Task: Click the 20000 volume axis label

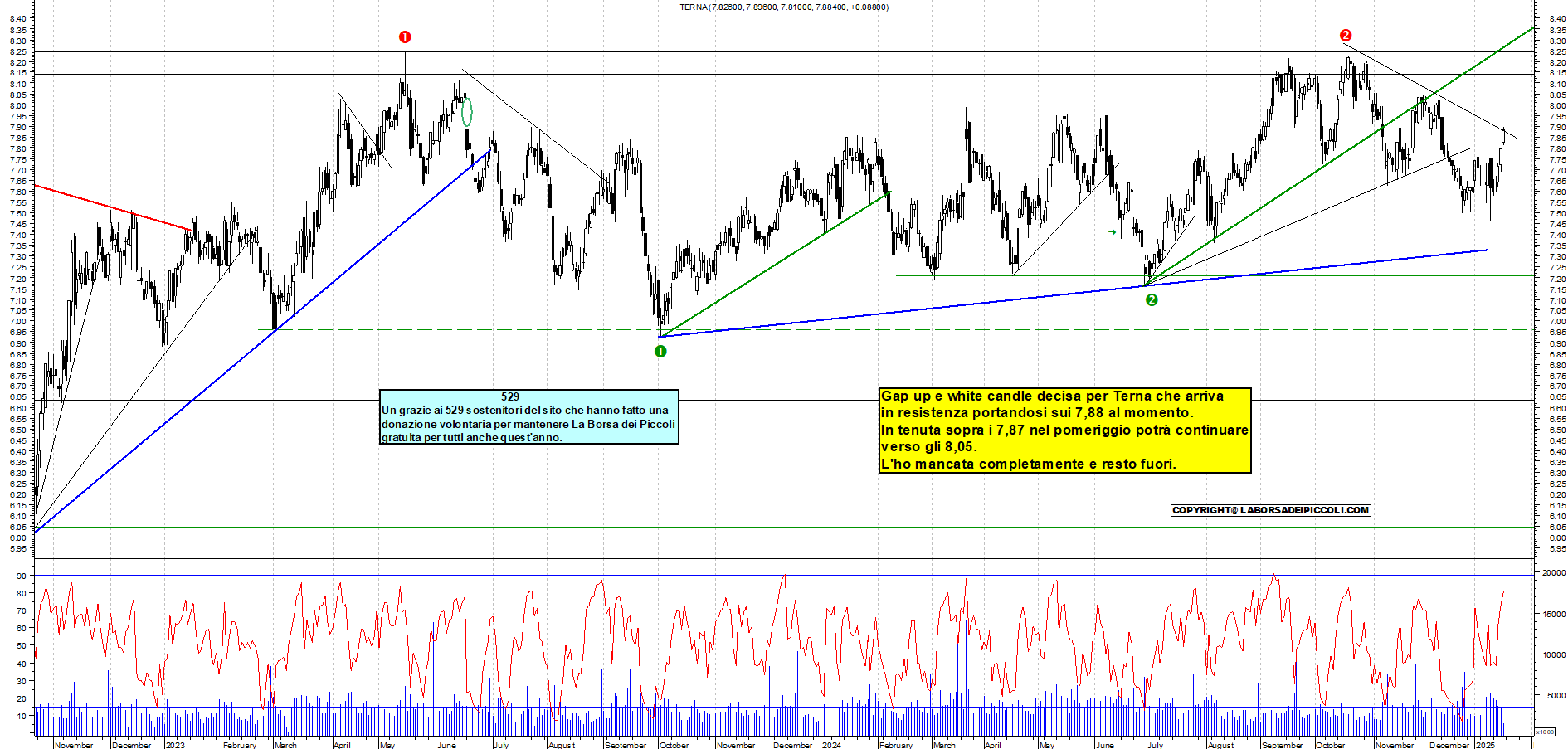Action: click(1554, 572)
